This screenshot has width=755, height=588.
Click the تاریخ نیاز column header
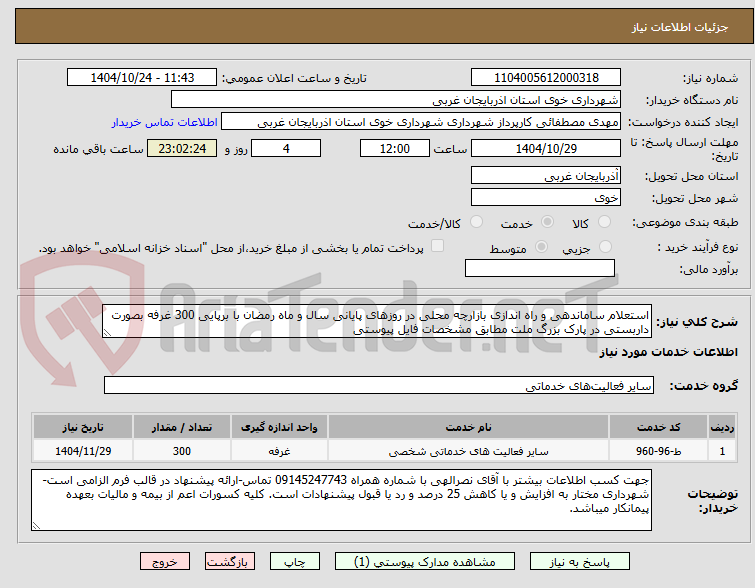pyautogui.click(x=83, y=427)
